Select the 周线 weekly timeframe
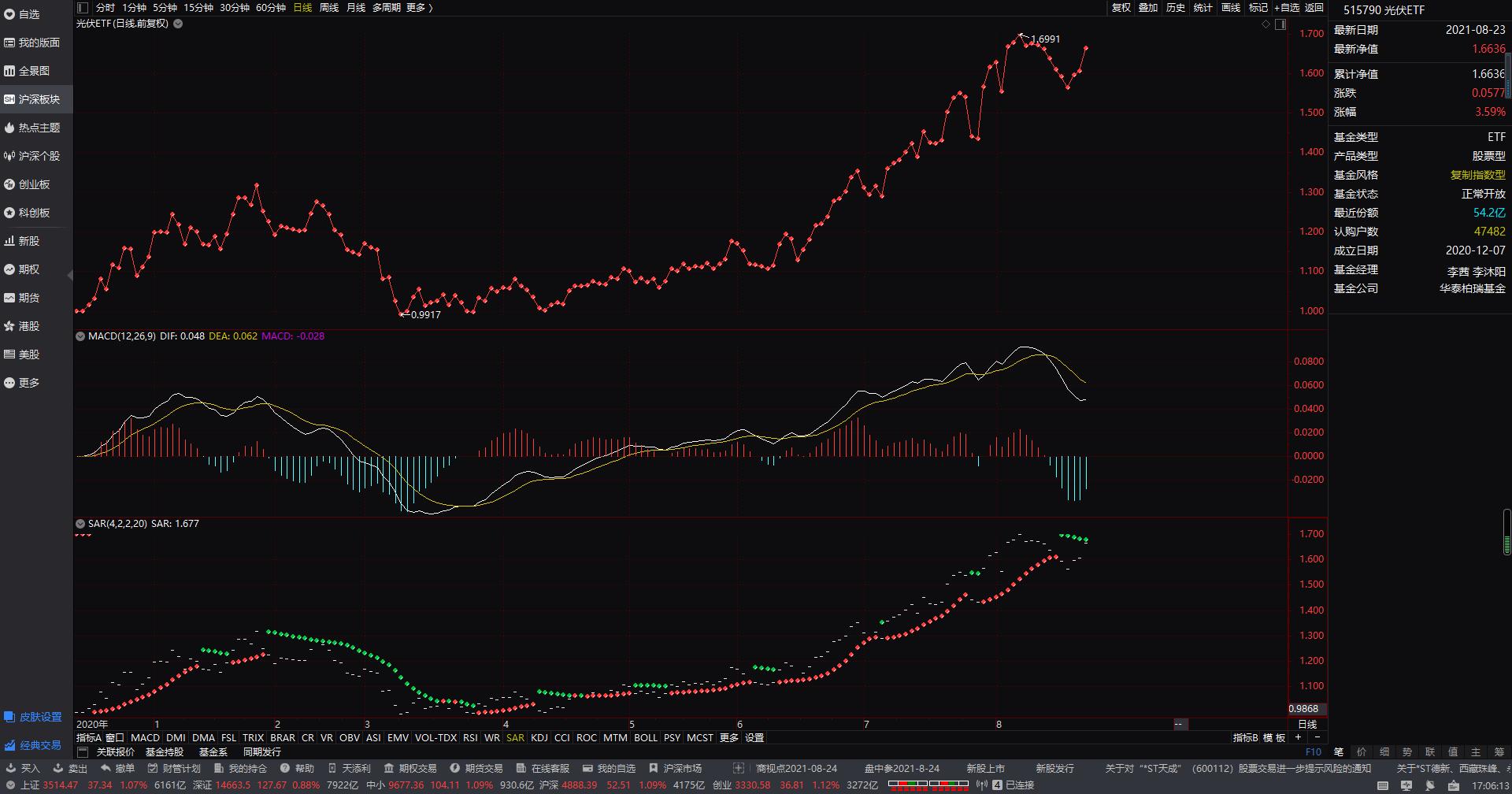 [x=329, y=7]
